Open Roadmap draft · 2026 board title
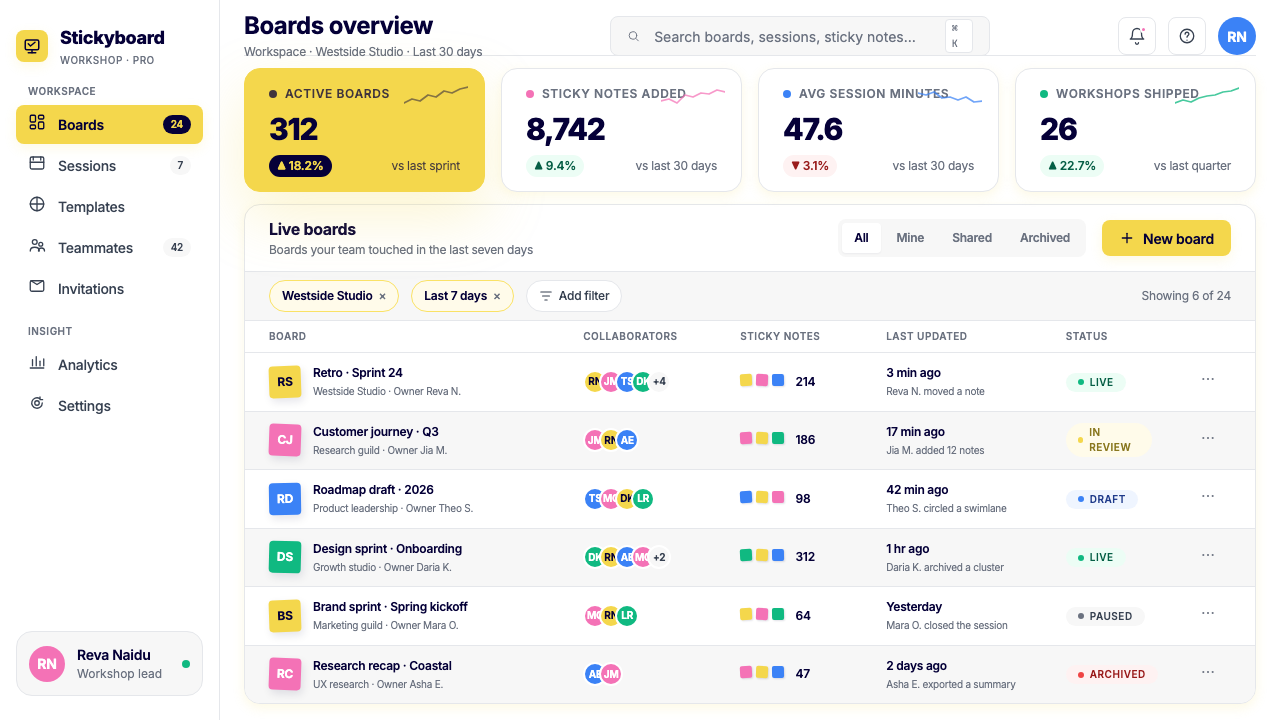The height and width of the screenshot is (720, 1280). [x=373, y=490]
